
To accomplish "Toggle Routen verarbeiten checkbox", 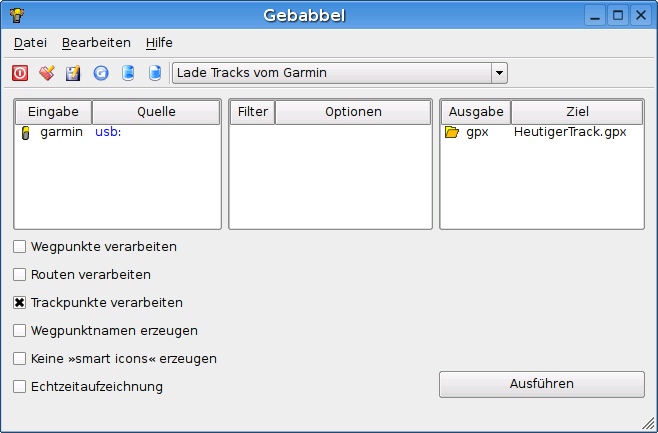I will point(20,274).
